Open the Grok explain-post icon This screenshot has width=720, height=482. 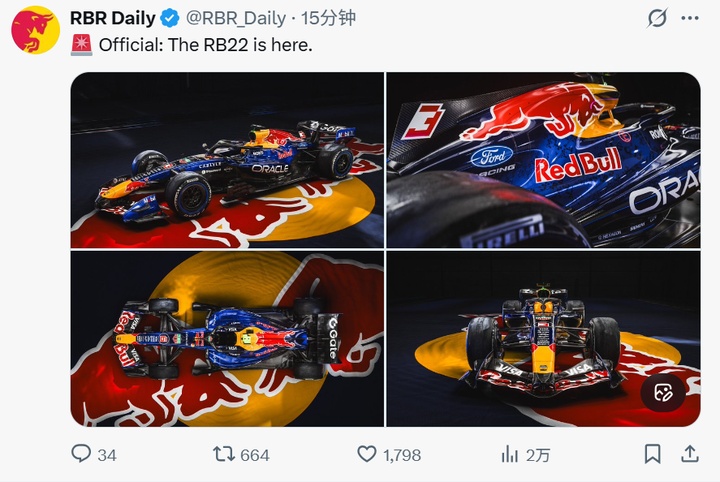[x=657, y=18]
